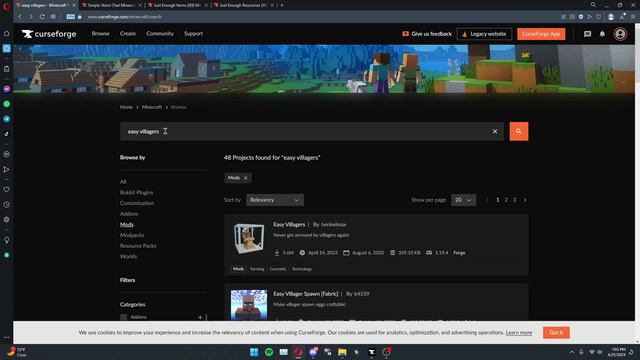Open Learn more cookie link
This screenshot has width=640, height=360.
pos(518,333)
